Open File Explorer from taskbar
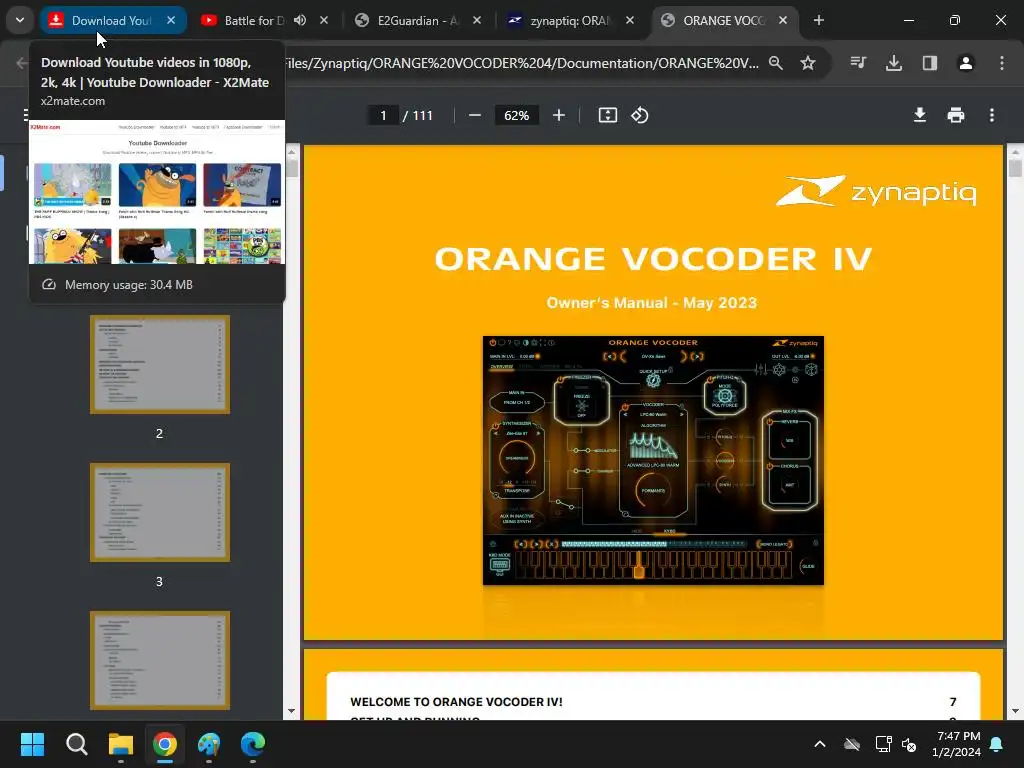Screen dimensions: 1024x768 coord(121,744)
